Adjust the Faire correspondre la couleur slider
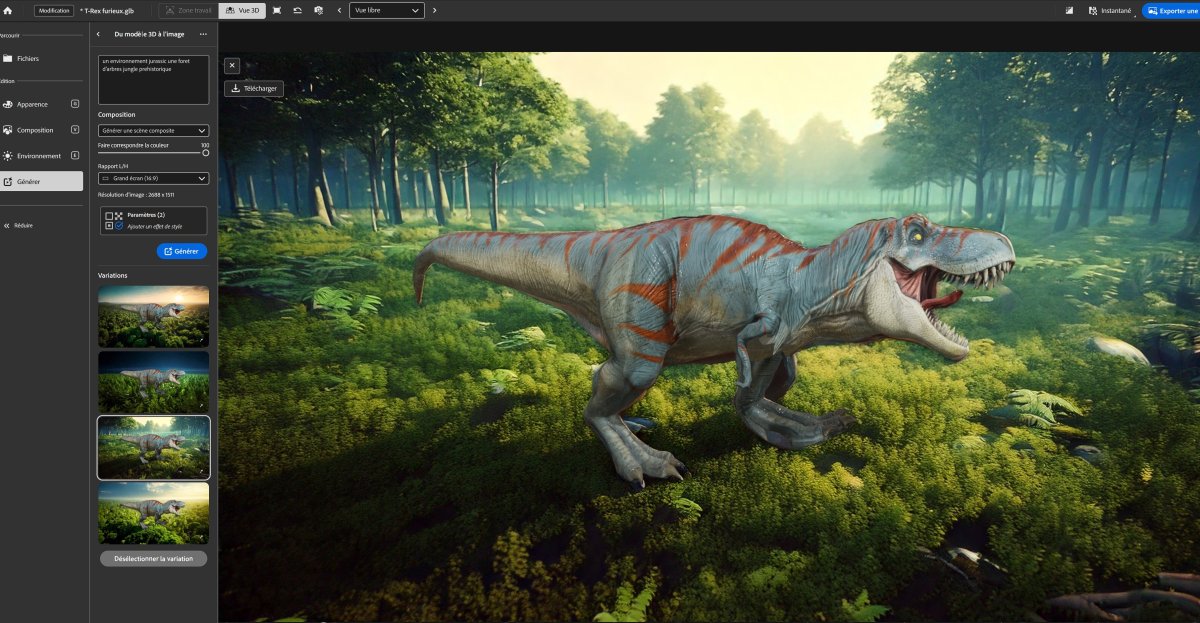The height and width of the screenshot is (623, 1200). pyautogui.click(x=205, y=153)
